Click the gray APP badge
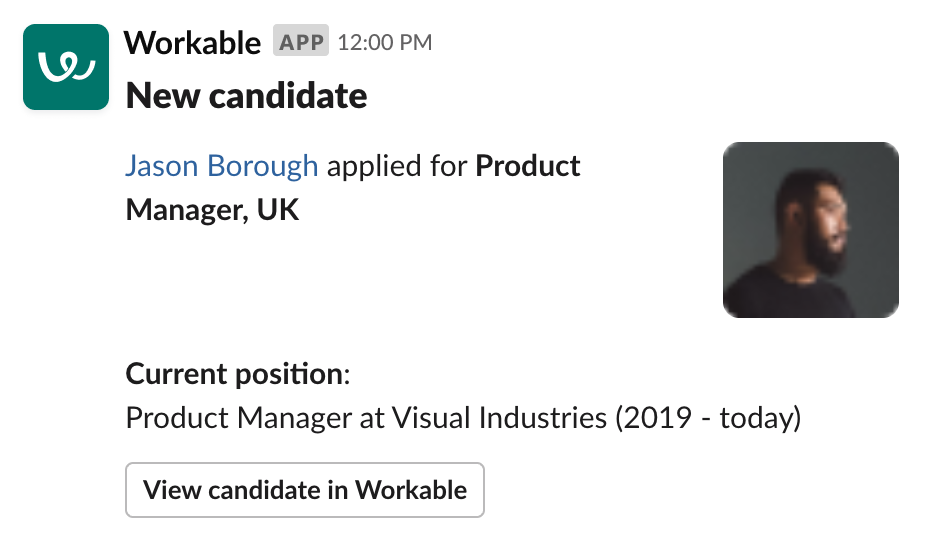Screen dimensions: 951x540 (x=301, y=41)
